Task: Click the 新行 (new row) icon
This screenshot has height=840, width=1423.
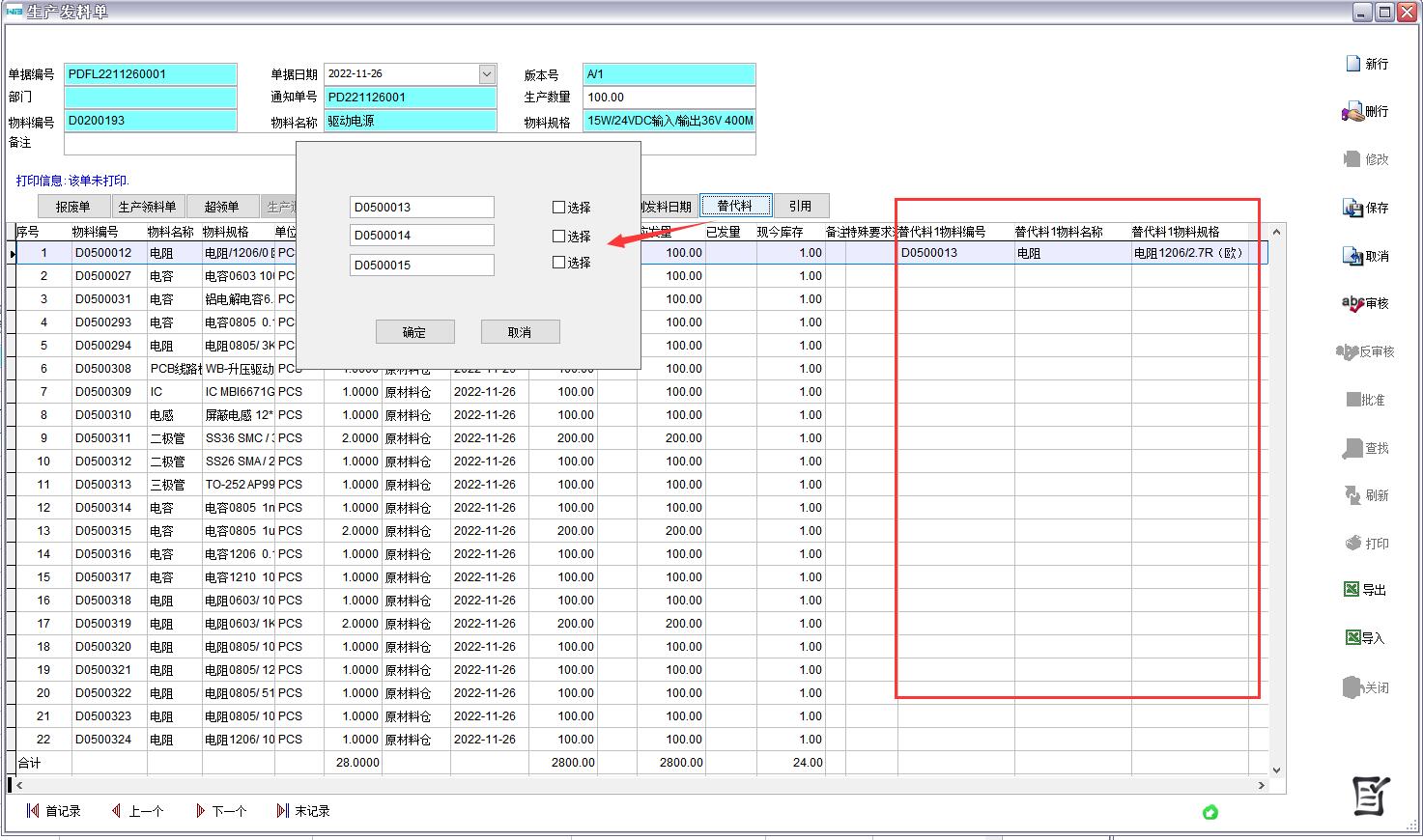Action: [x=1353, y=64]
